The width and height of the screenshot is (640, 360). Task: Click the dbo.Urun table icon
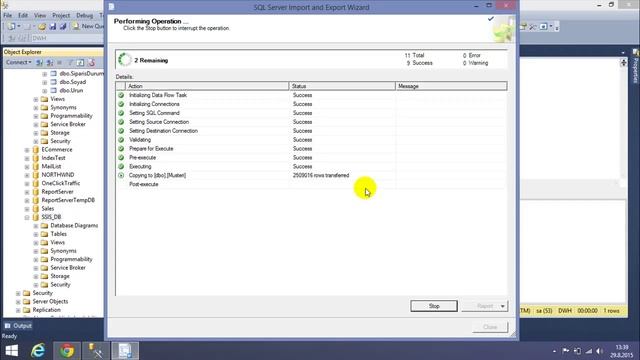[53, 91]
